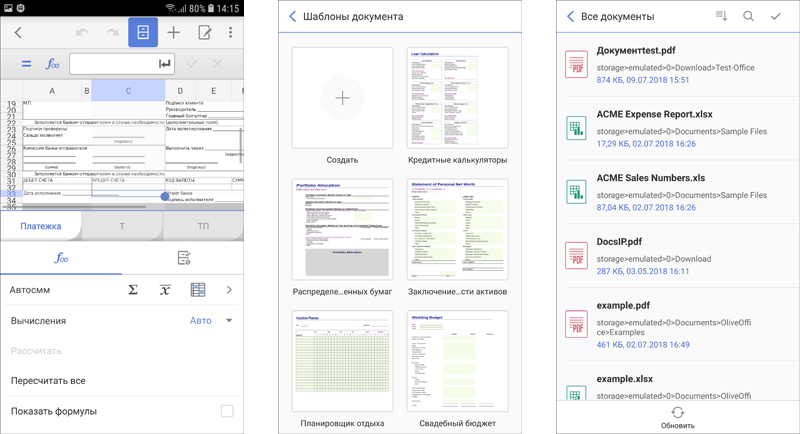The height and width of the screenshot is (434, 800).
Task: Search documents with the magnifier icon
Action: coord(748,16)
